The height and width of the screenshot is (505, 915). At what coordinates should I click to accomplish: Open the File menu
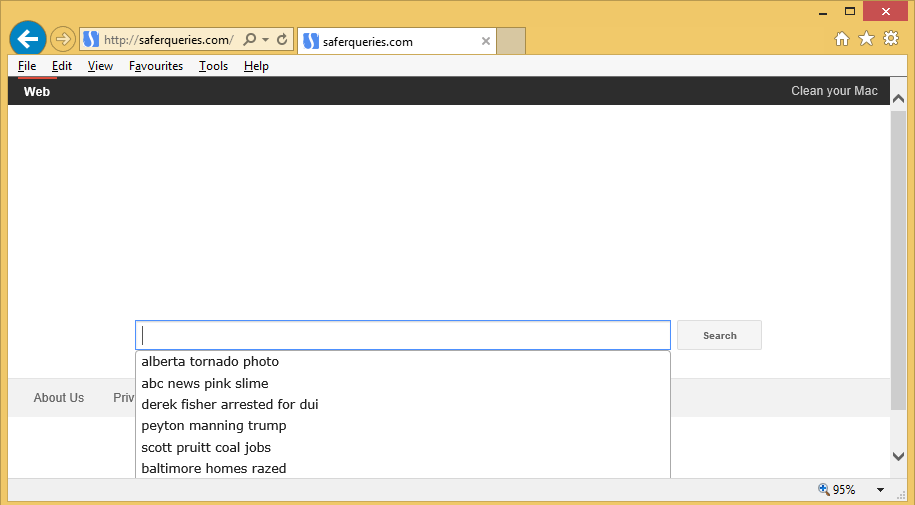pos(27,66)
